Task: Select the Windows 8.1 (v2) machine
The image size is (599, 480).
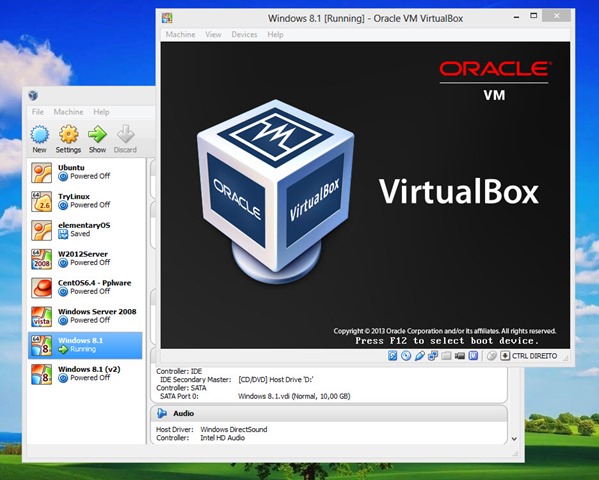Action: click(x=85, y=374)
